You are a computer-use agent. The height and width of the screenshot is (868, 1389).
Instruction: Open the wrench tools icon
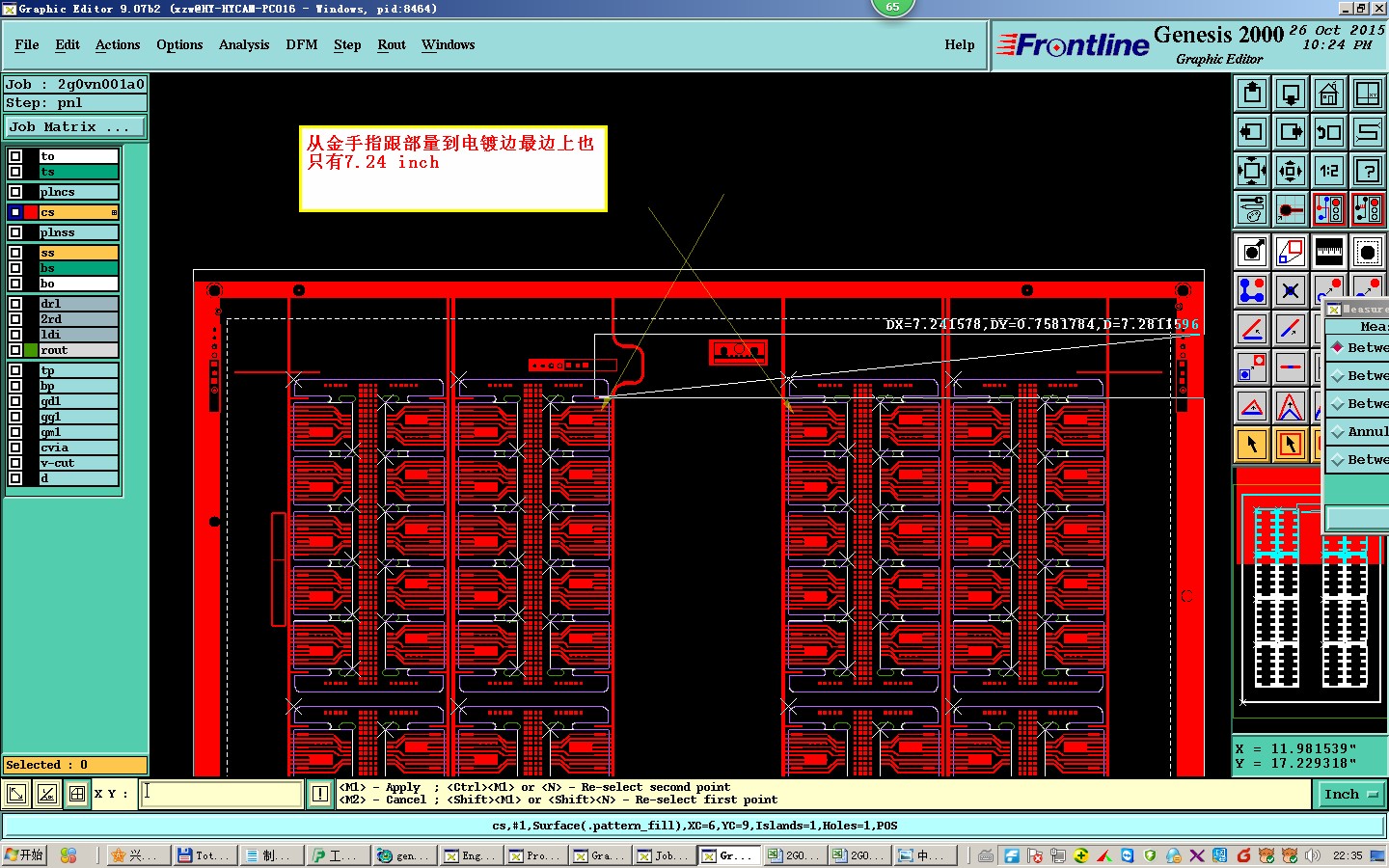pos(1252,209)
